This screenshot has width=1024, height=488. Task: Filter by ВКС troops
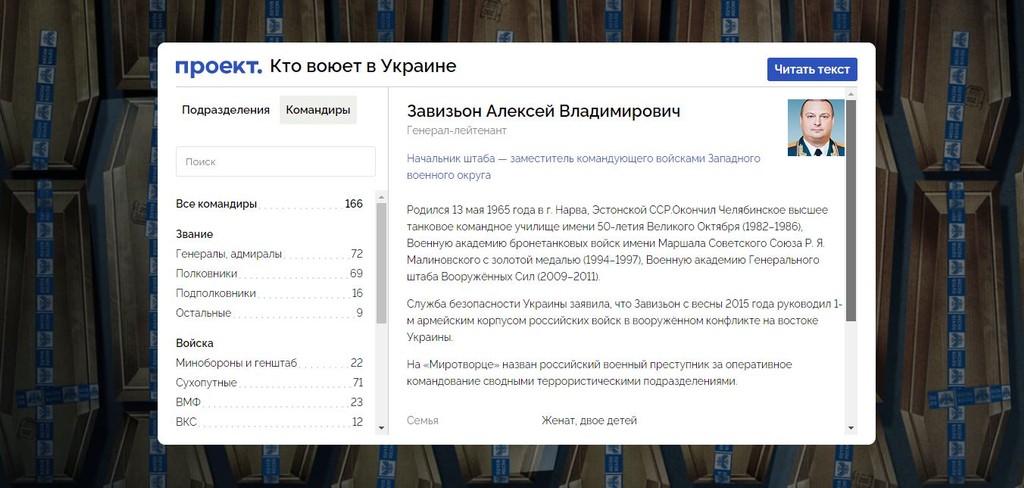269,422
